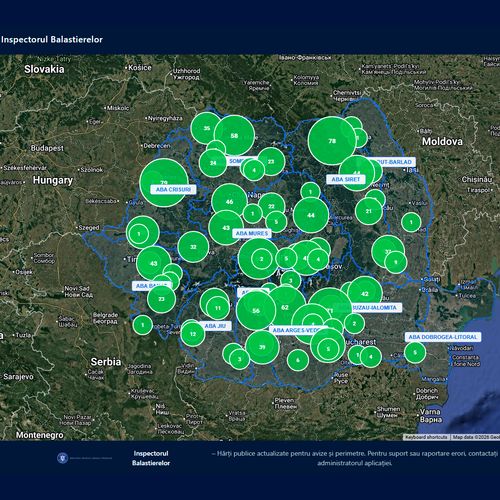Click the cluster marker labeled 42
Viewport: 500px width, 500px height.
(x=365, y=294)
